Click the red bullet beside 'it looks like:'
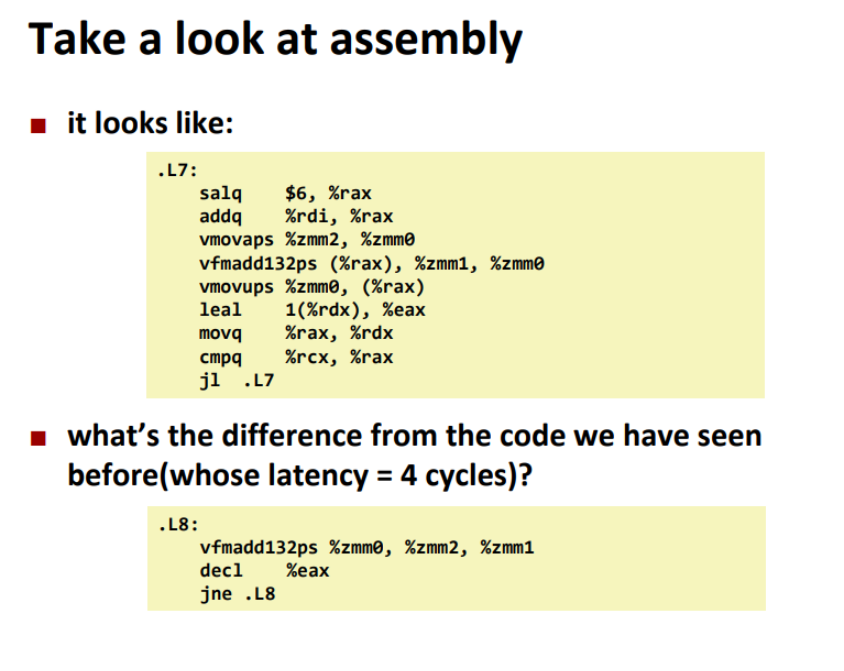844x671 pixels. coord(38,126)
